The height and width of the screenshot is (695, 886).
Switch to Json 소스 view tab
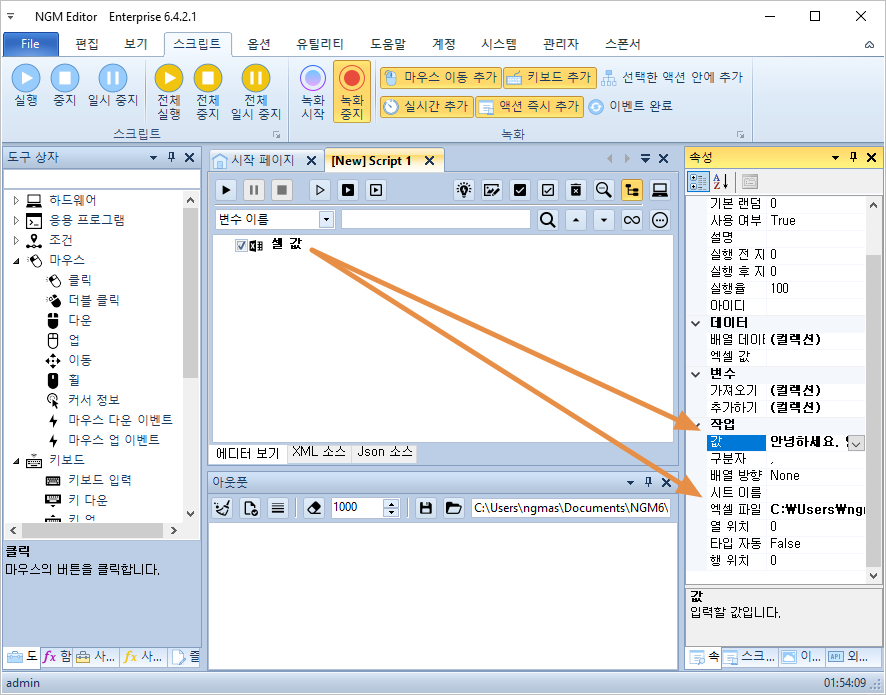click(x=385, y=452)
